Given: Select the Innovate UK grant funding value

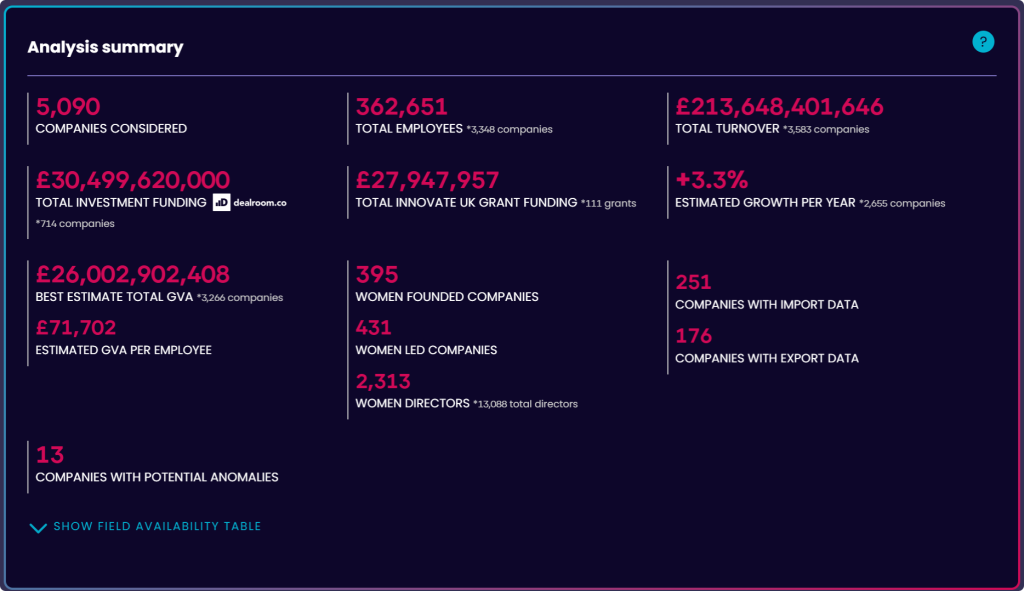Looking at the screenshot, I should pyautogui.click(x=427, y=180).
